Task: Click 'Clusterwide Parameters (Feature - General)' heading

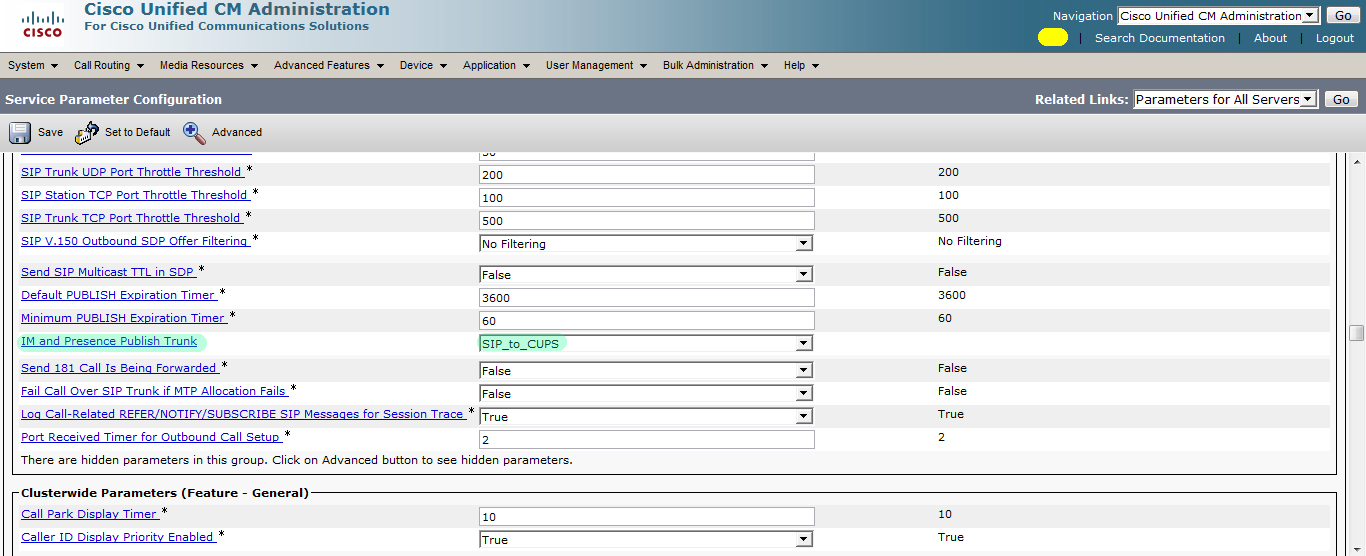Action: point(165,492)
